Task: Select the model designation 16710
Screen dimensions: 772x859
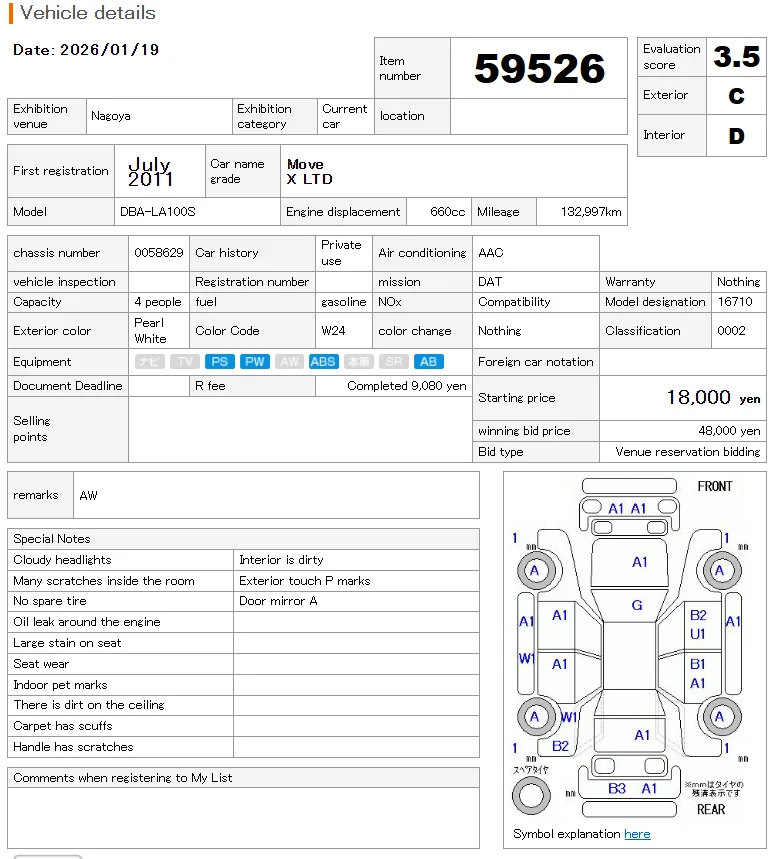Action: pyautogui.click(x=735, y=302)
